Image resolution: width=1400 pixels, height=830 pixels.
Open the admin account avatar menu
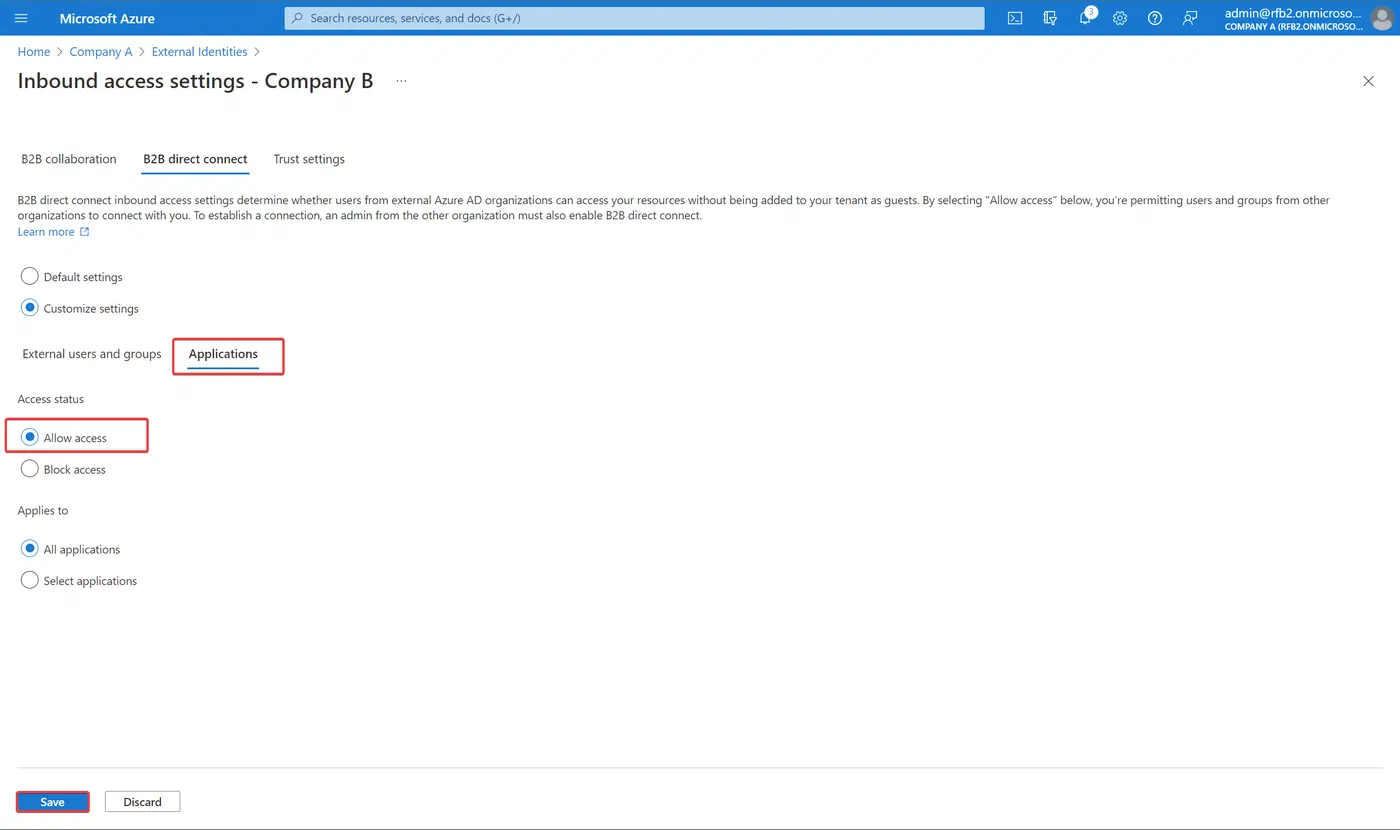(x=1381, y=18)
